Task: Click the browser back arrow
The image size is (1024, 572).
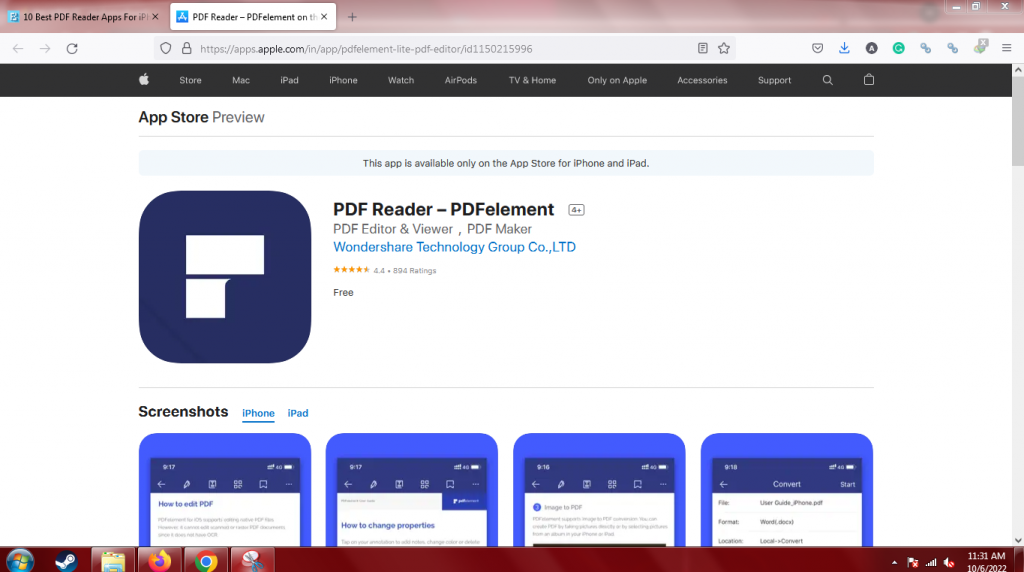Action: click(x=18, y=48)
